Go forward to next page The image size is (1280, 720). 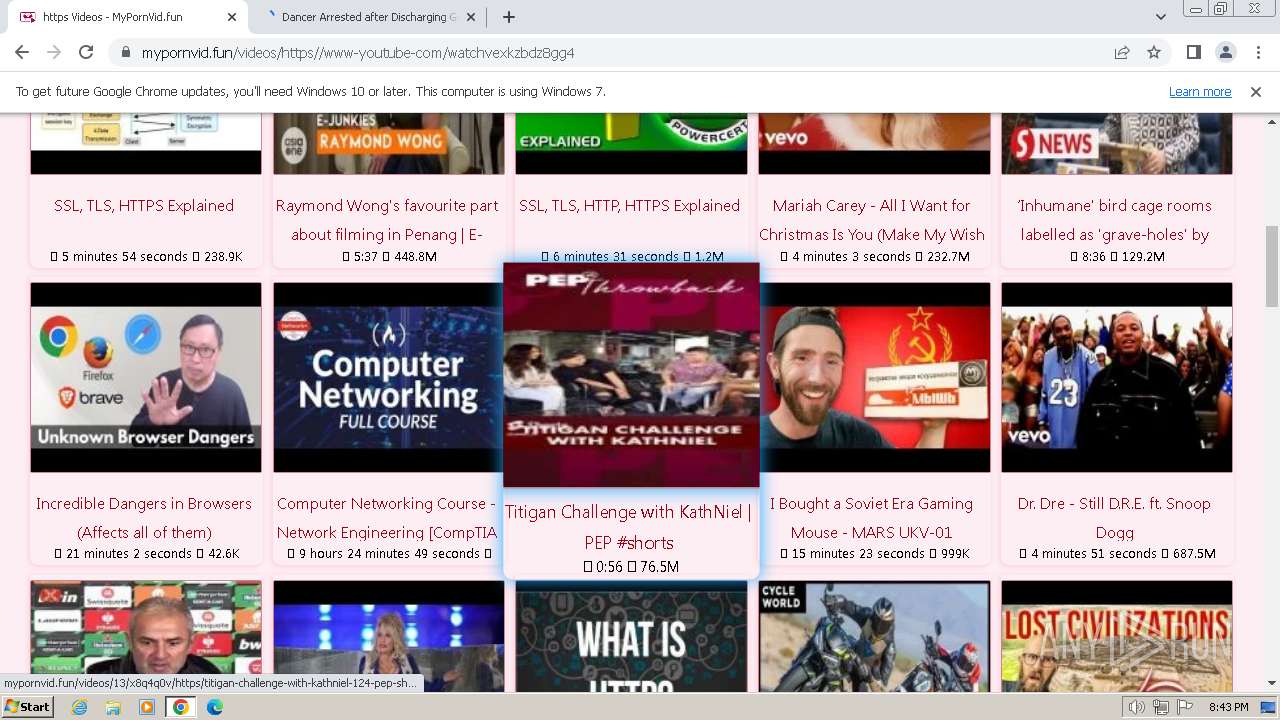point(54,52)
